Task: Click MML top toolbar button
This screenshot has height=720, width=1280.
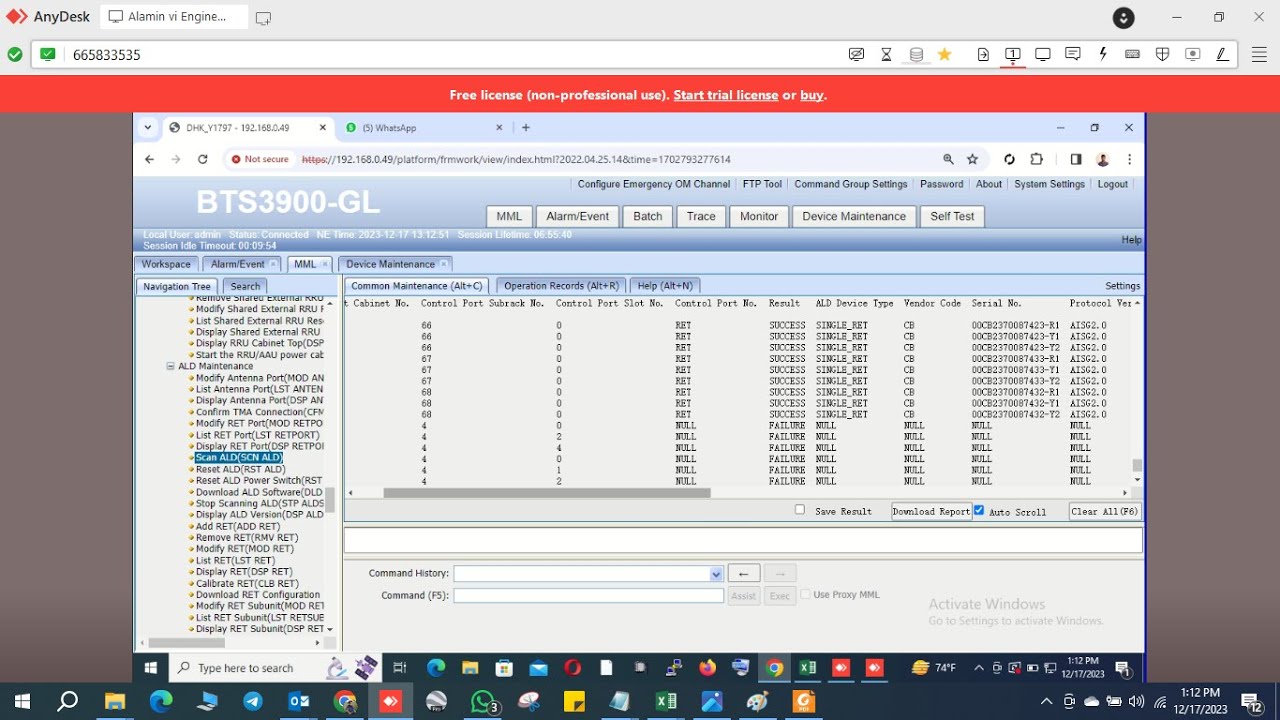Action: 509,216
